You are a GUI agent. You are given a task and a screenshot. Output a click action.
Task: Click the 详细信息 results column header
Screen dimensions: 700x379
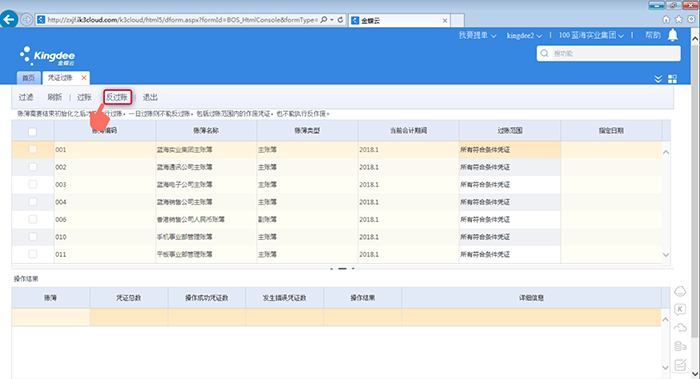(531, 298)
